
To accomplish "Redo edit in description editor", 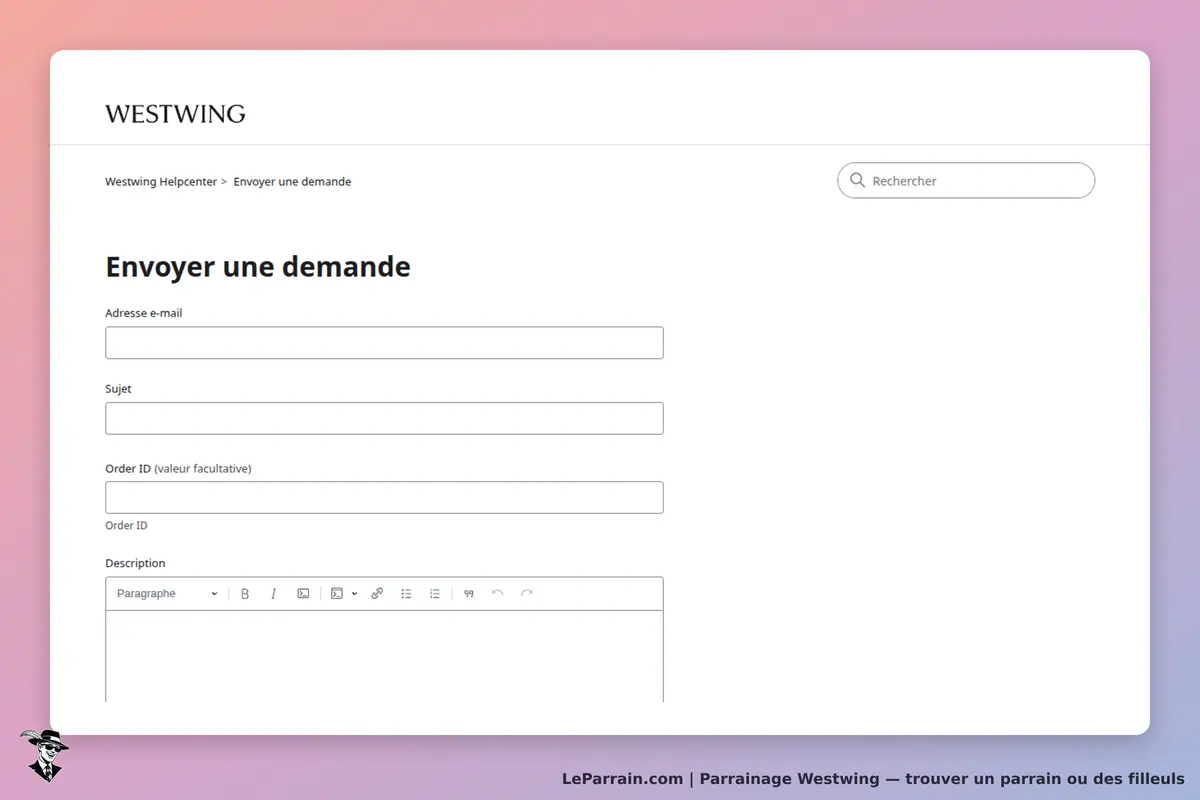I will coord(527,594).
